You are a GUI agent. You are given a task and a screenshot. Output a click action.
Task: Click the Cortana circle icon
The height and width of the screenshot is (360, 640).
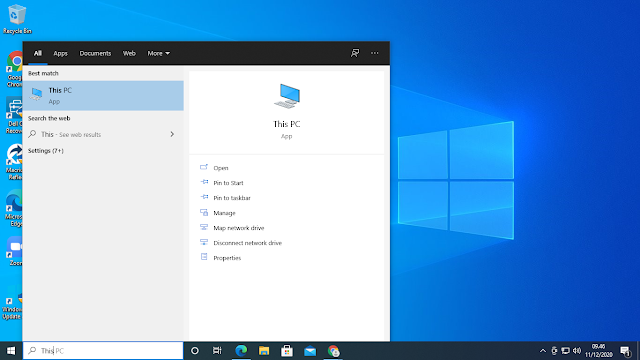(195, 351)
